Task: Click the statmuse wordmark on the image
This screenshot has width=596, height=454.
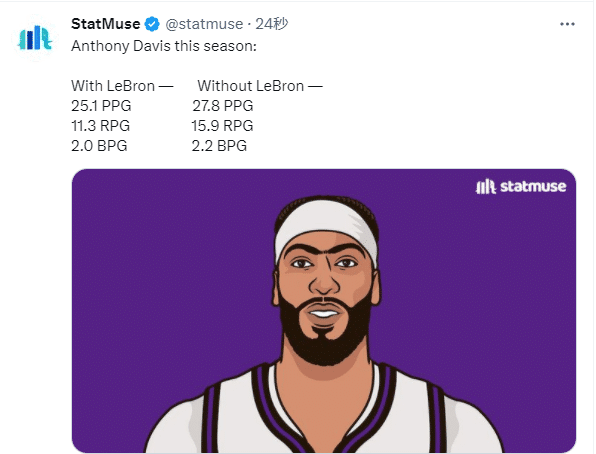Action: point(533,186)
